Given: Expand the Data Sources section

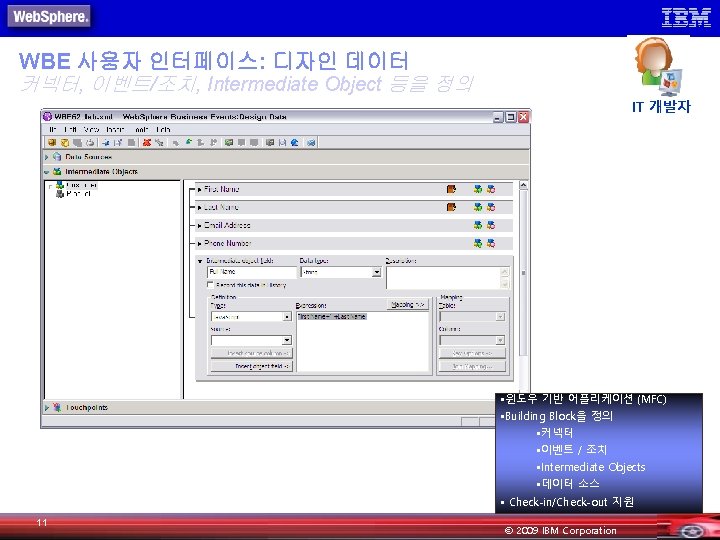Looking at the screenshot, I should 46,157.
